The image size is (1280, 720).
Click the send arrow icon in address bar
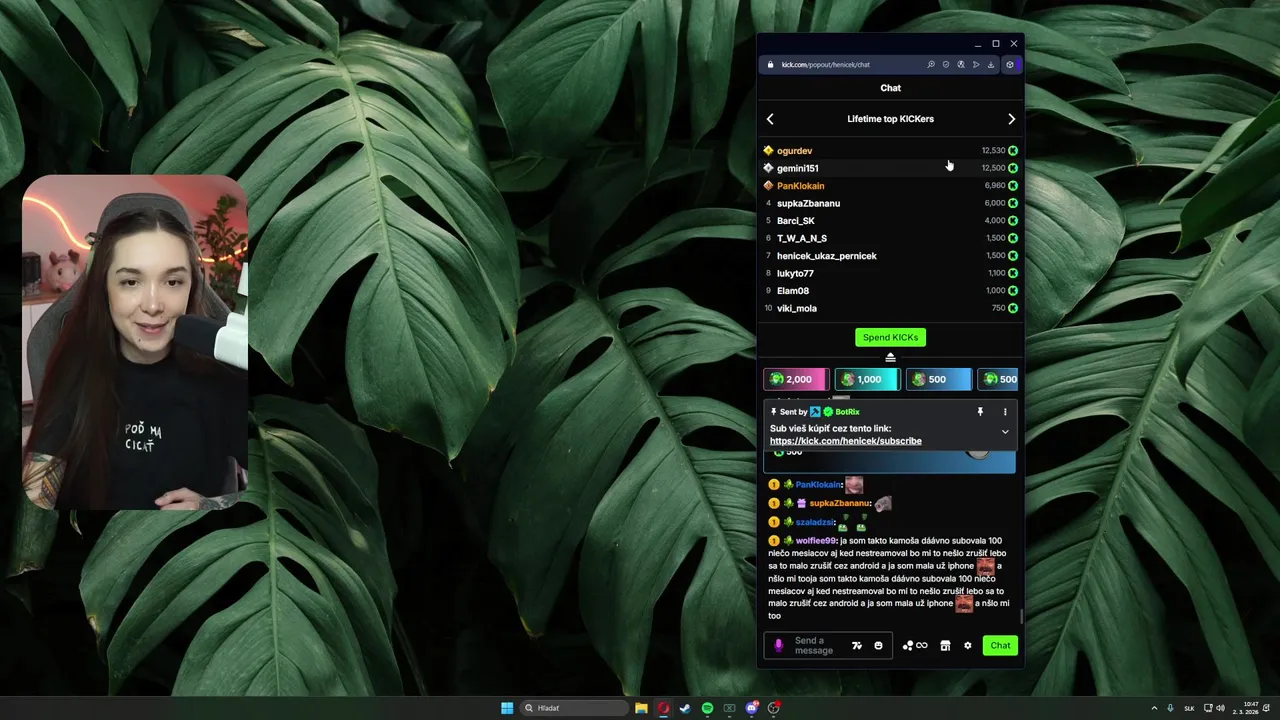click(976, 65)
